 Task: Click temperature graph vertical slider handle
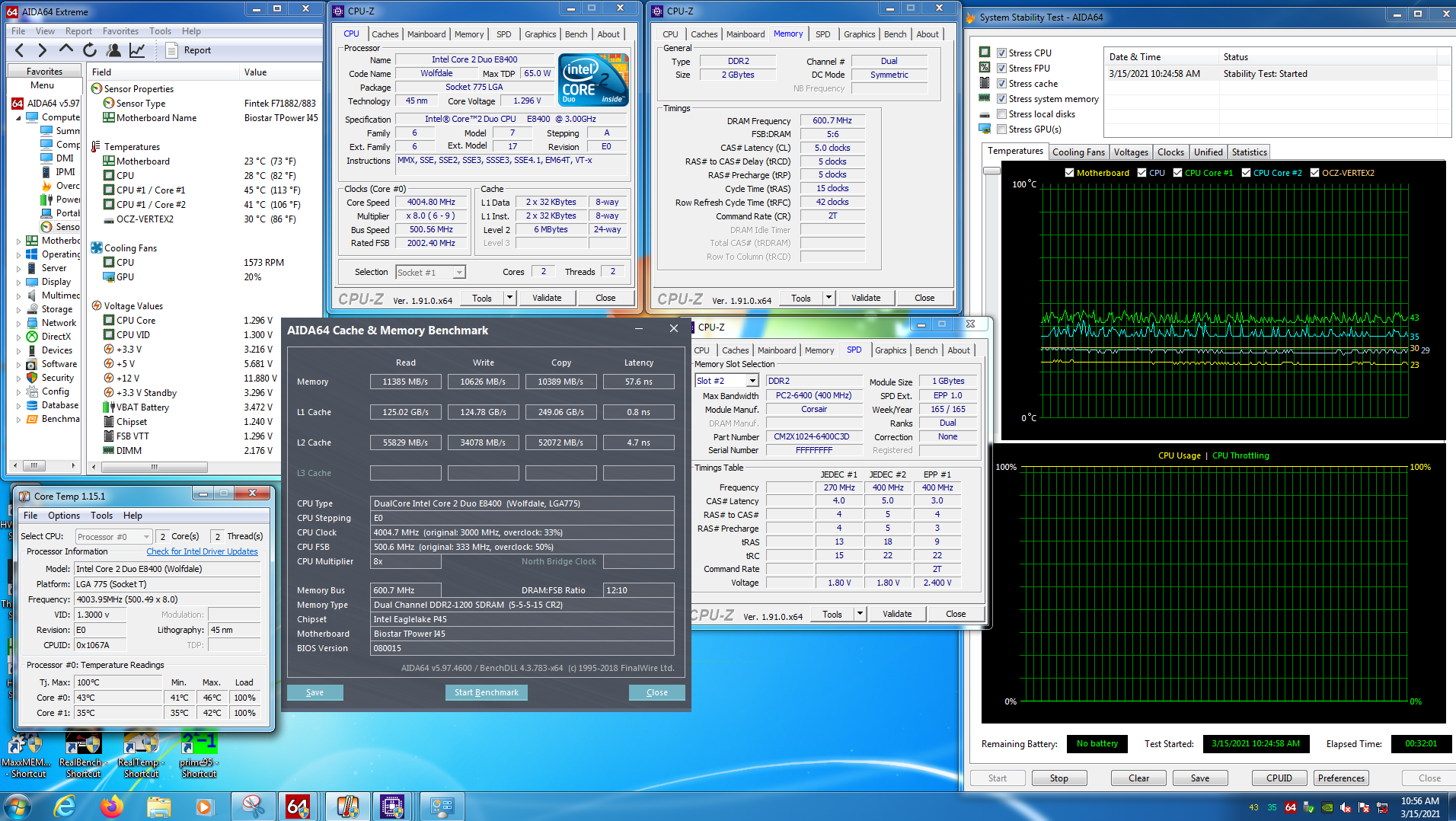pyautogui.click(x=991, y=171)
